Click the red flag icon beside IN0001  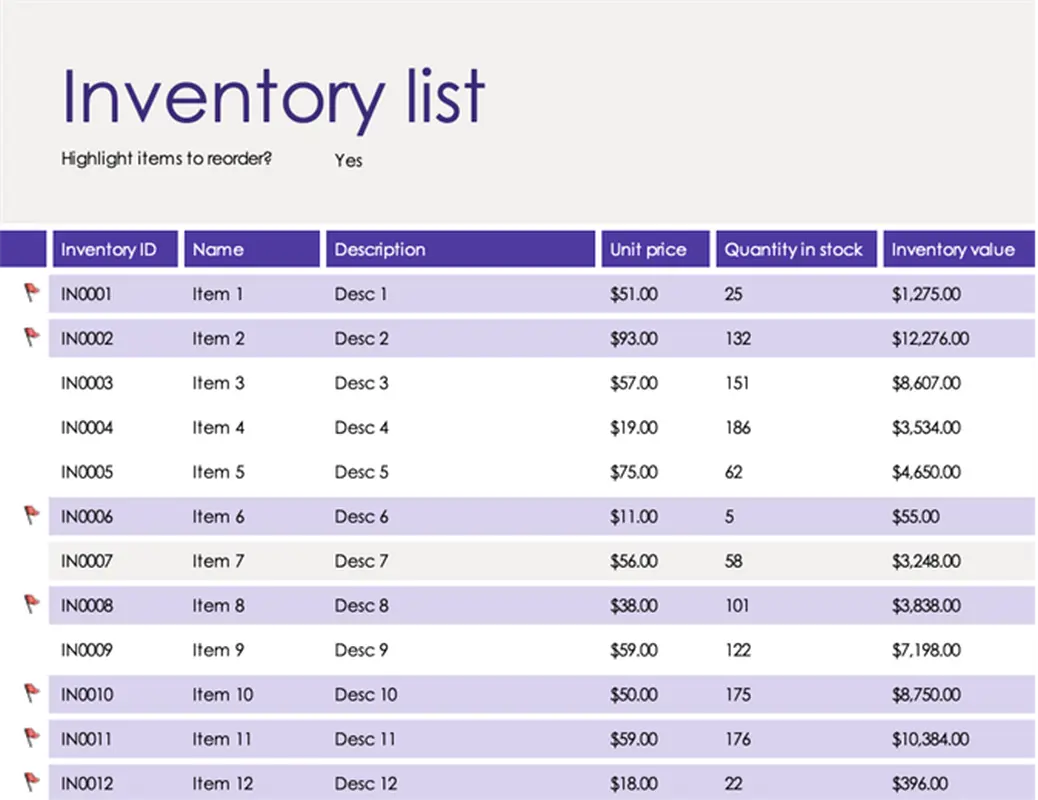tap(31, 292)
